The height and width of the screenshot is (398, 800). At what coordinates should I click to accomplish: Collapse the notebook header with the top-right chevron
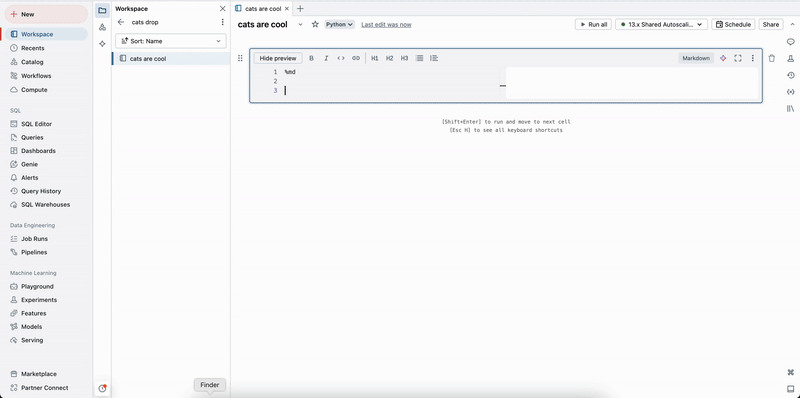(792, 24)
